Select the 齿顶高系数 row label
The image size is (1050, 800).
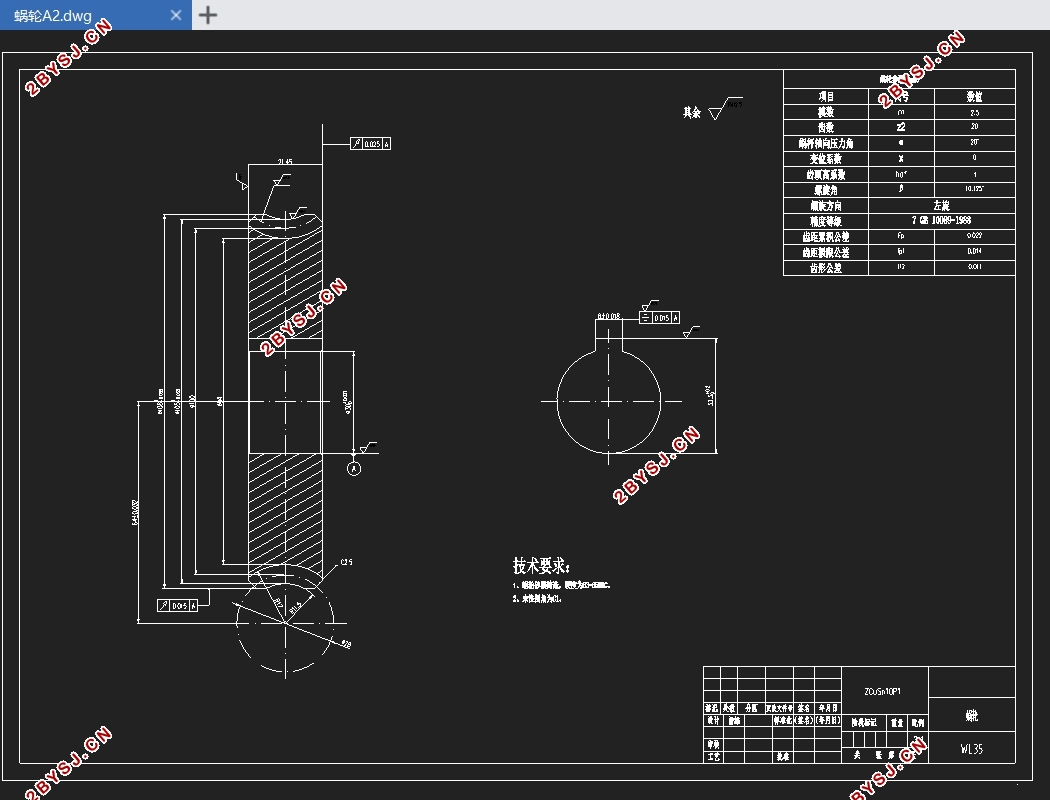point(826,175)
